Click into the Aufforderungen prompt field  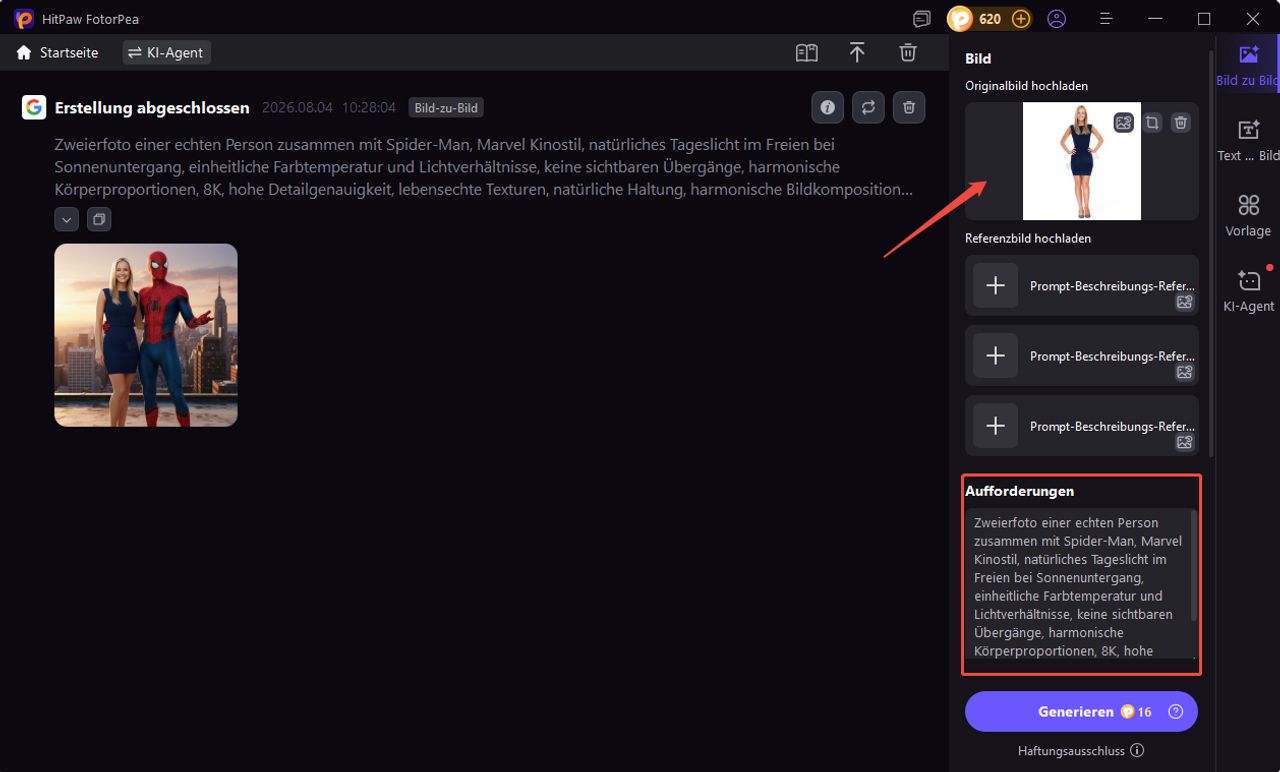pyautogui.click(x=1079, y=586)
